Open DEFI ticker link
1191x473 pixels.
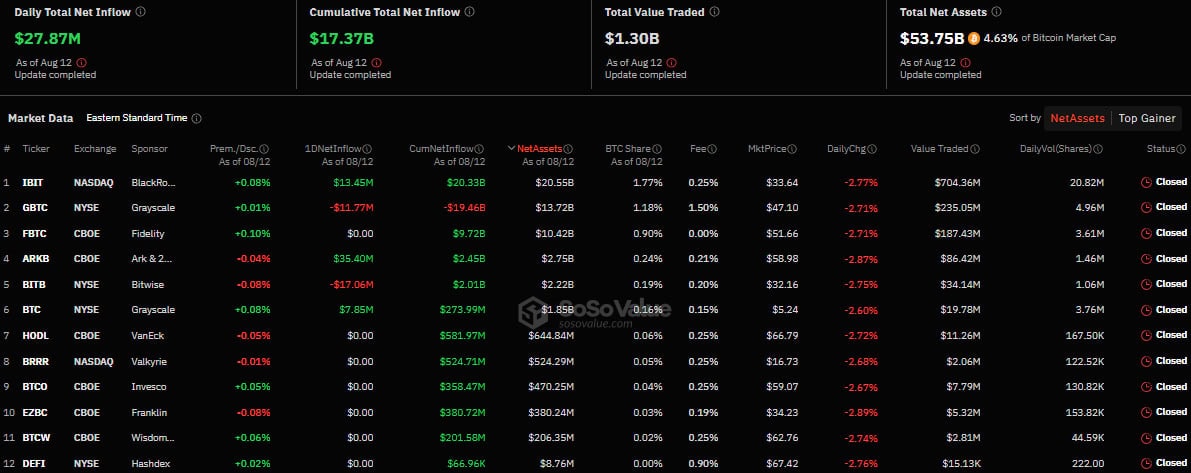point(33,463)
